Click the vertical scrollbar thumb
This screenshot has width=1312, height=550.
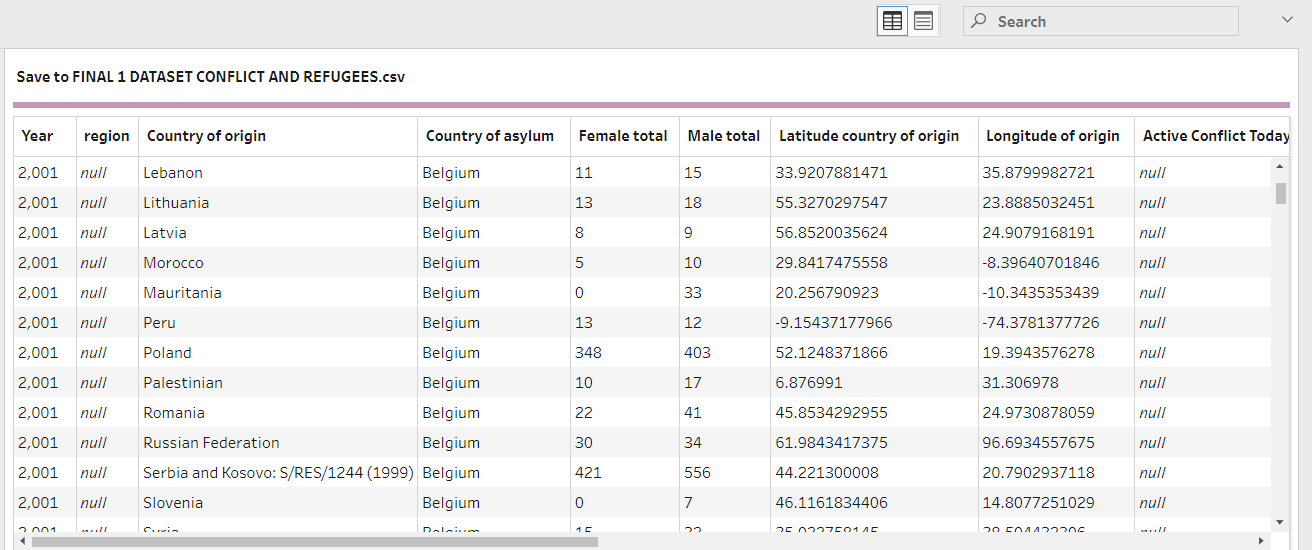[1280, 192]
